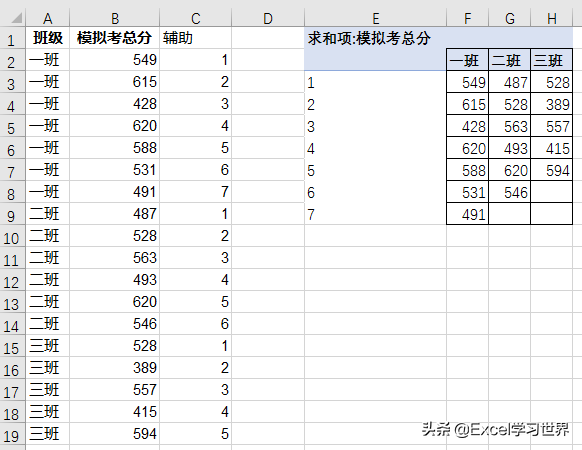This screenshot has width=582, height=450.
Task: Select empty pivot cell H9
Action: pyautogui.click(x=552, y=214)
